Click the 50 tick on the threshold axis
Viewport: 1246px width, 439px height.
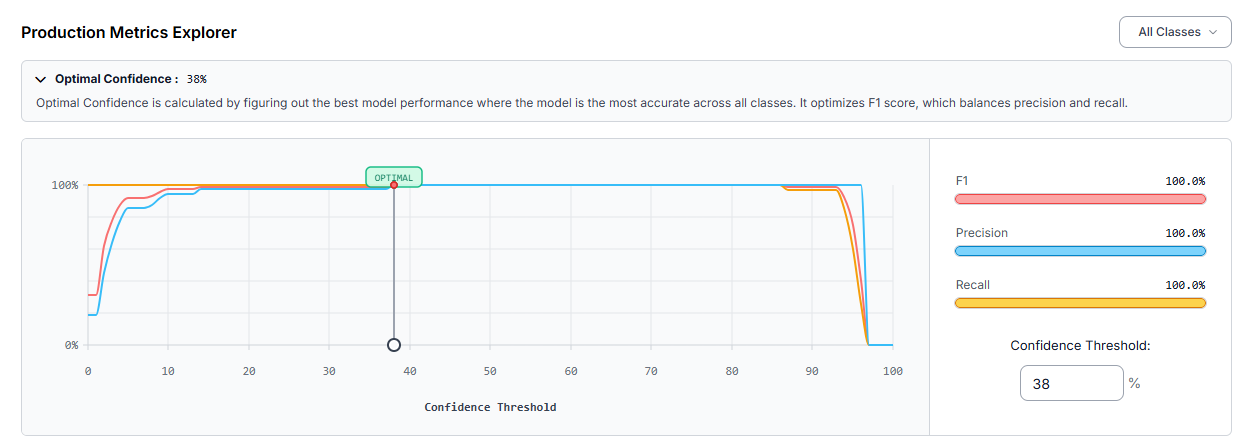click(490, 371)
